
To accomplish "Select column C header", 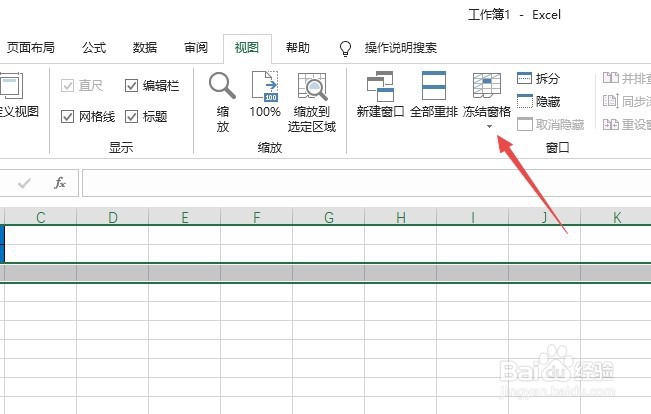I will [x=40, y=217].
